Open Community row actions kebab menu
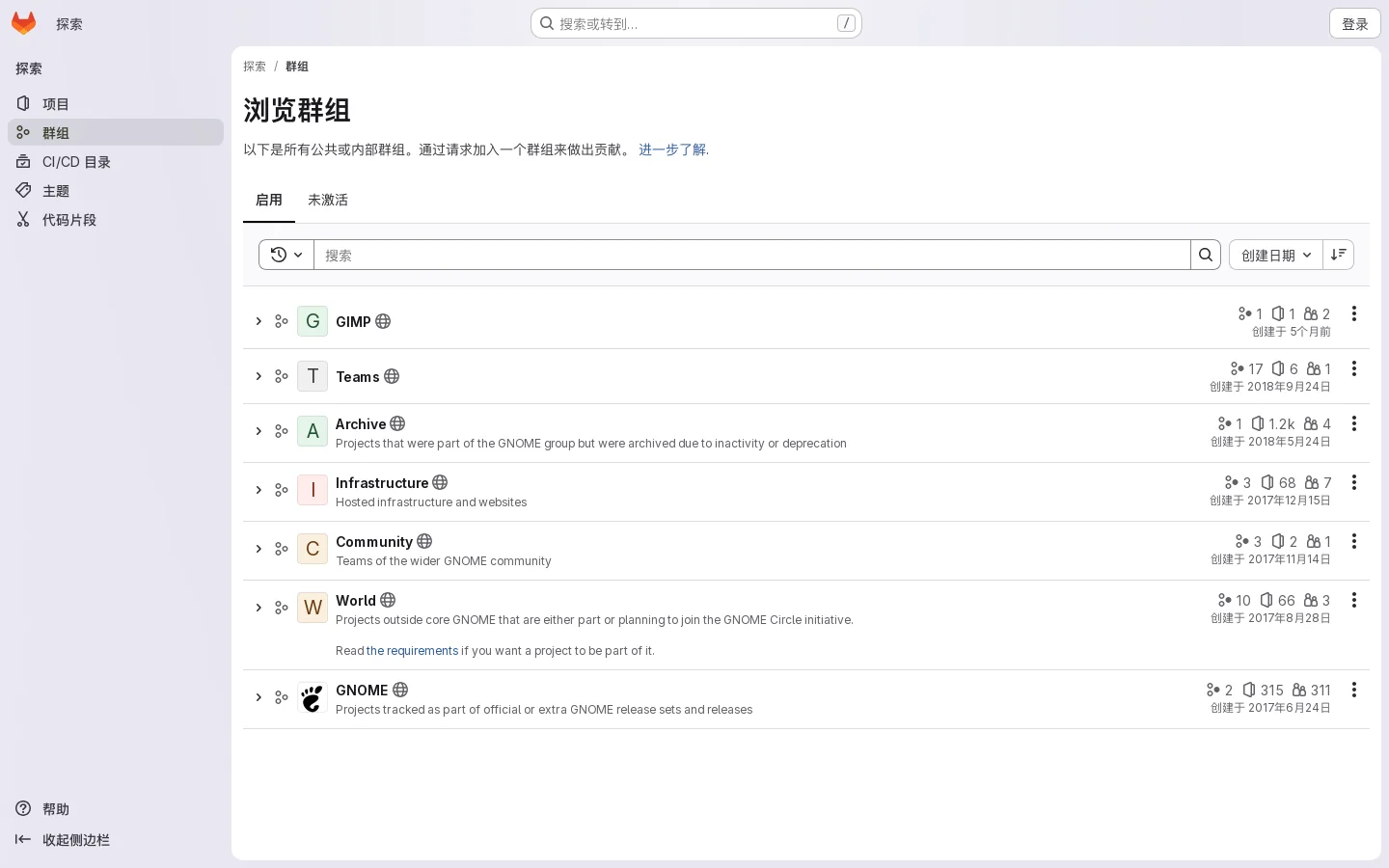Viewport: 1389px width, 868px height. 1354,541
